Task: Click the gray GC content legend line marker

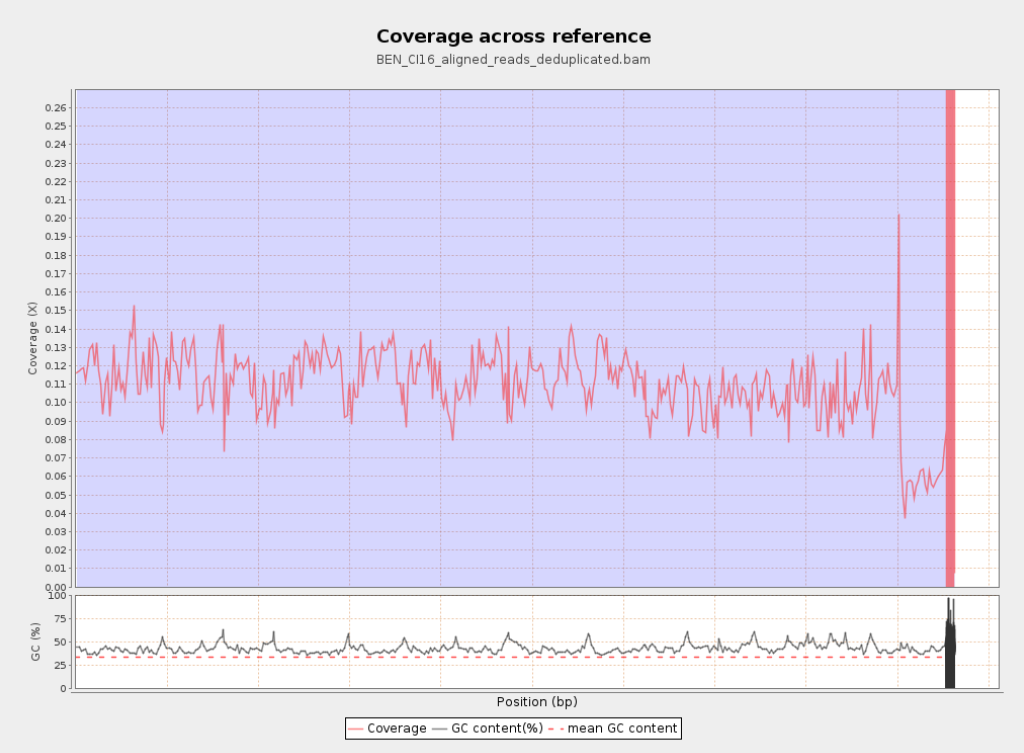Action: pyautogui.click(x=441, y=728)
